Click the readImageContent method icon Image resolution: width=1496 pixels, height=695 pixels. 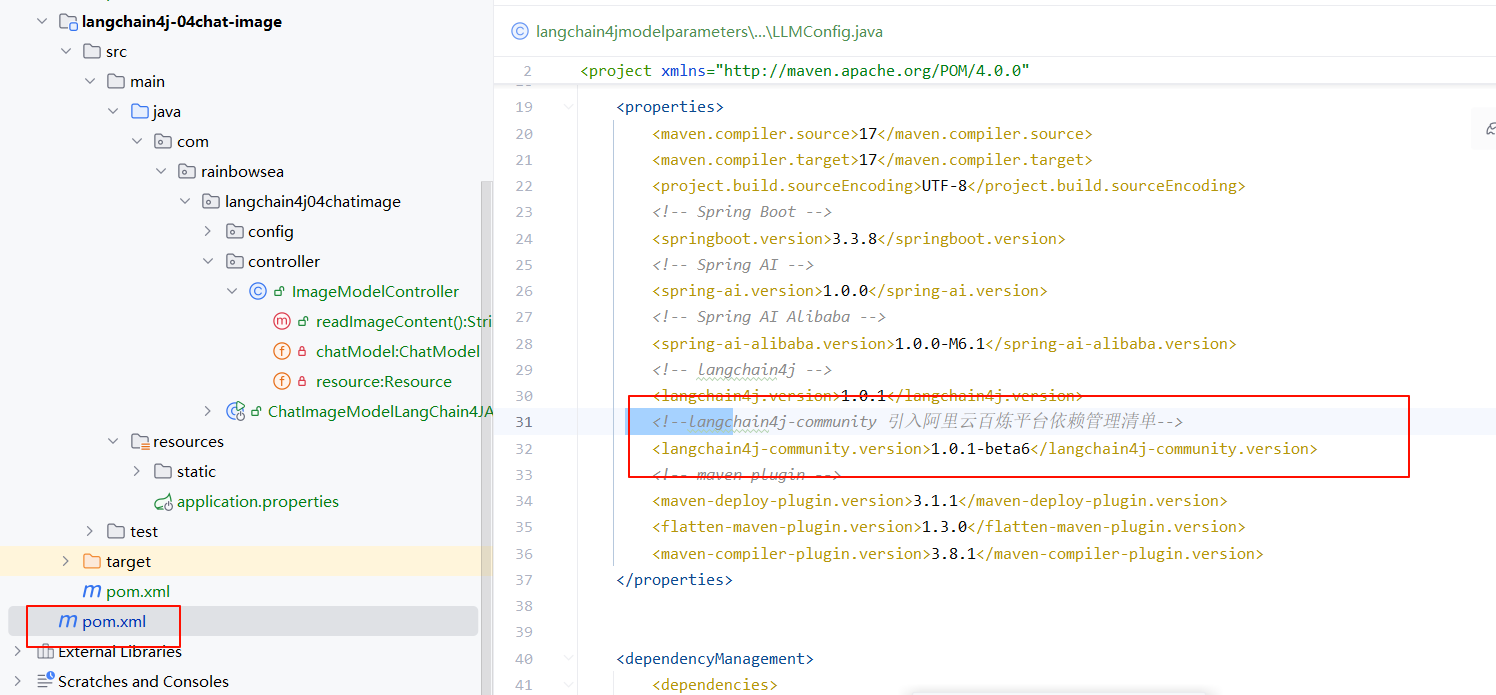(x=281, y=322)
